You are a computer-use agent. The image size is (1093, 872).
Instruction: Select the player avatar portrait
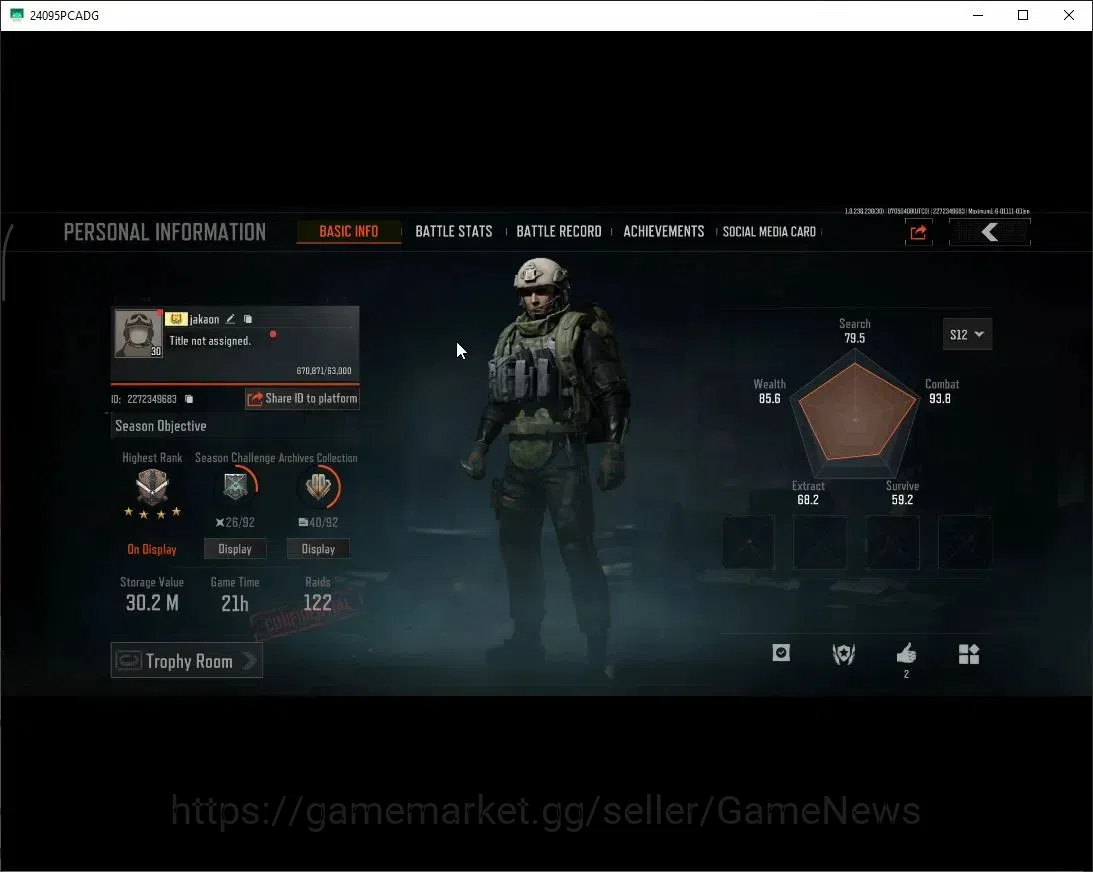coord(138,334)
